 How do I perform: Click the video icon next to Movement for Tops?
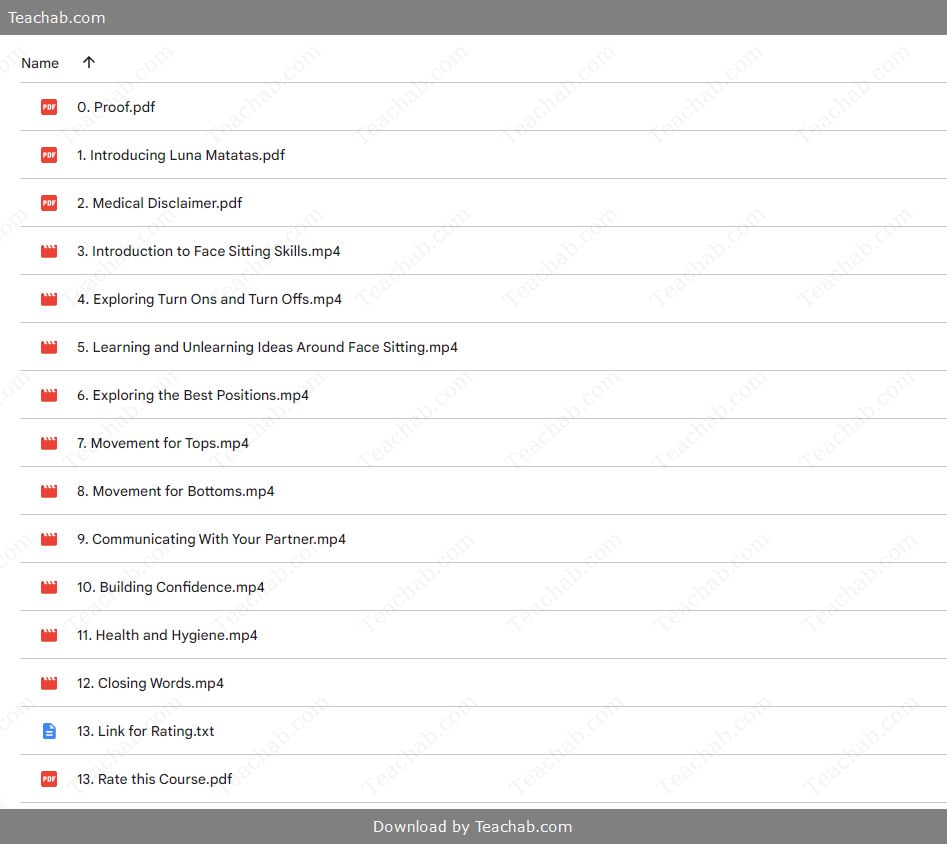point(49,443)
